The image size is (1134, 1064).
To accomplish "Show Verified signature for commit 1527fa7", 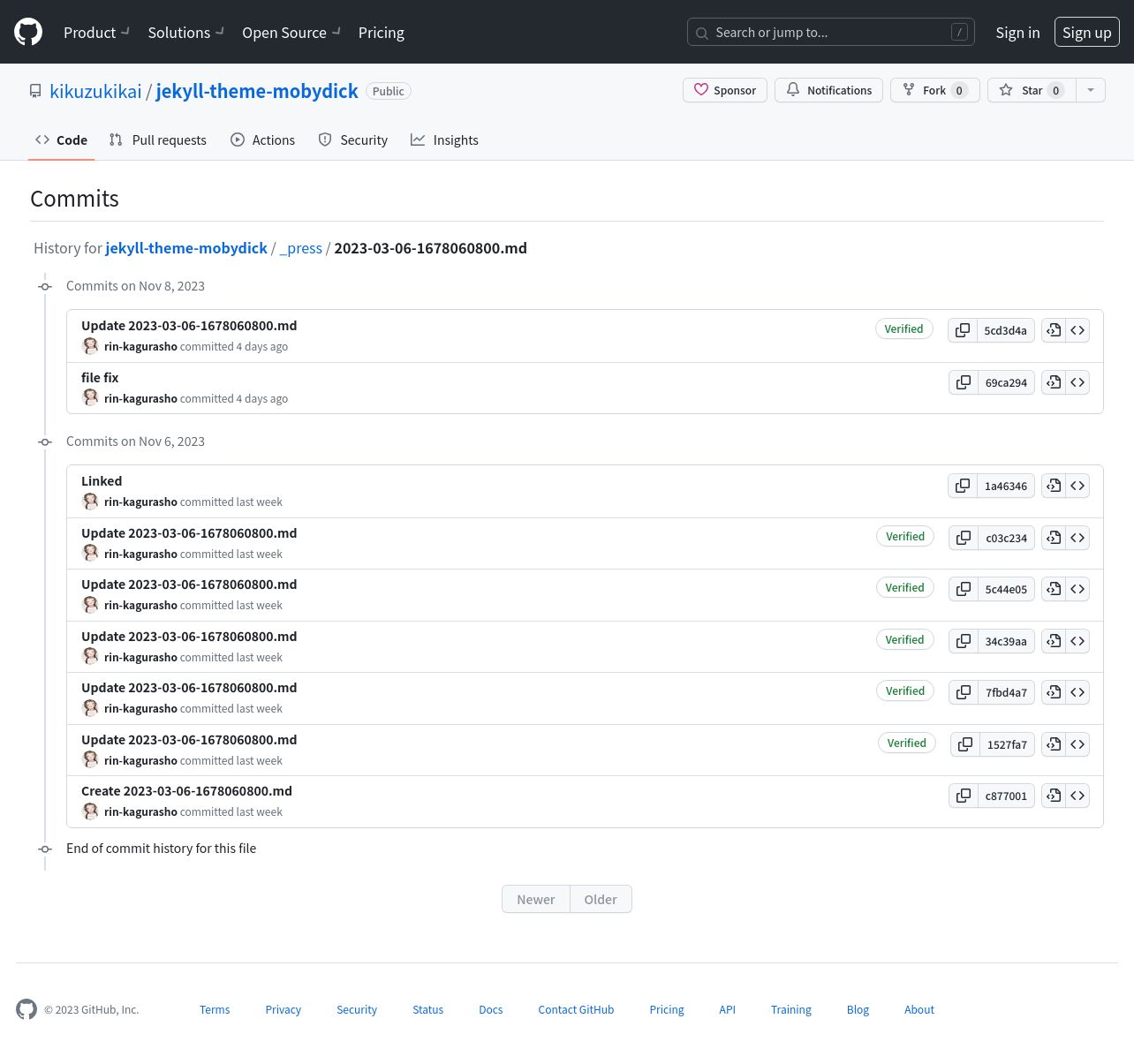I will point(906,743).
